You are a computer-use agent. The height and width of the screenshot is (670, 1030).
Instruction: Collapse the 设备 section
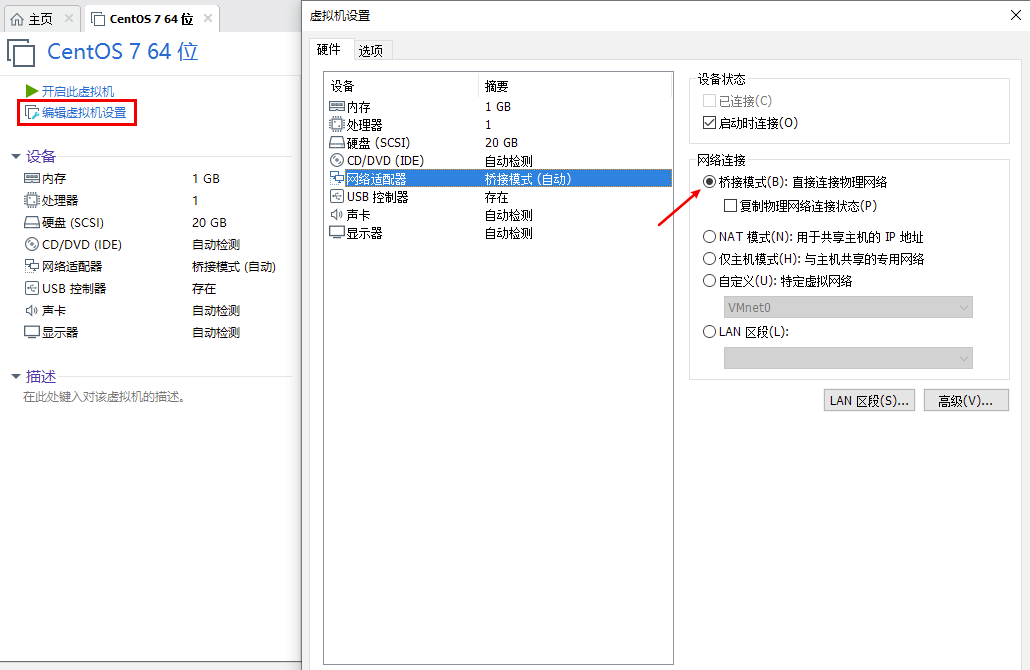tap(16, 156)
